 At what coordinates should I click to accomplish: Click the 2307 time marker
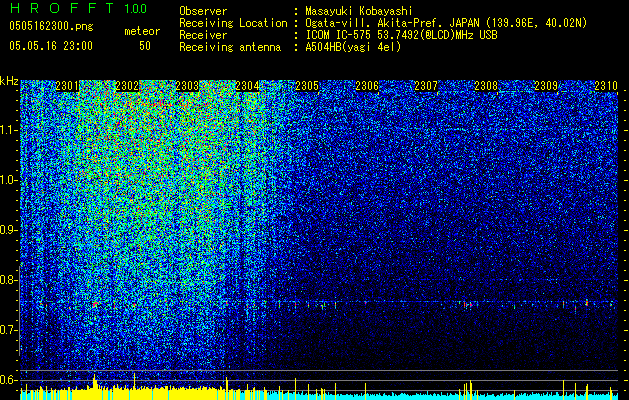pyautogui.click(x=426, y=86)
